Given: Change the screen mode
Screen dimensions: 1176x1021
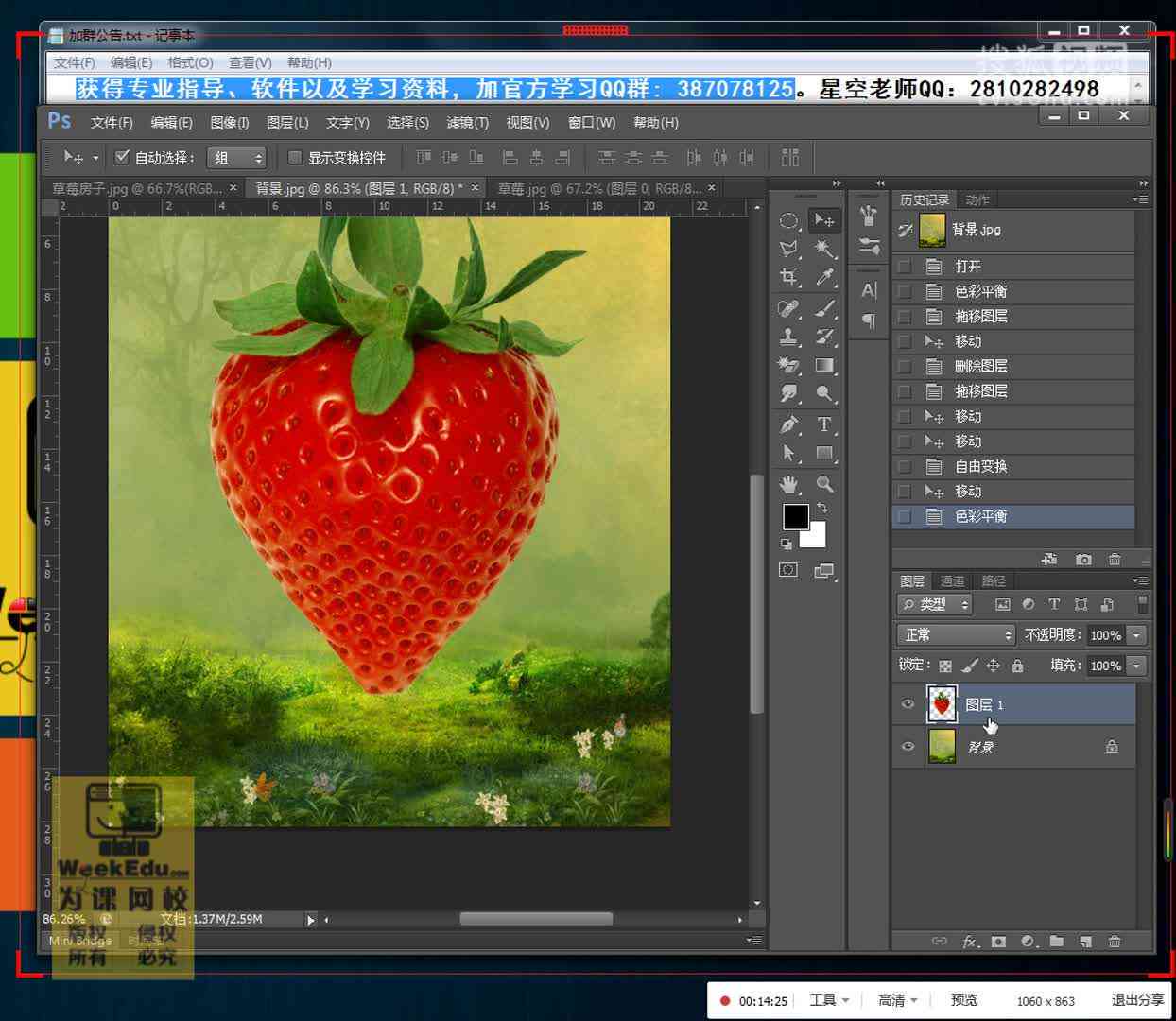Looking at the screenshot, I should (x=824, y=570).
